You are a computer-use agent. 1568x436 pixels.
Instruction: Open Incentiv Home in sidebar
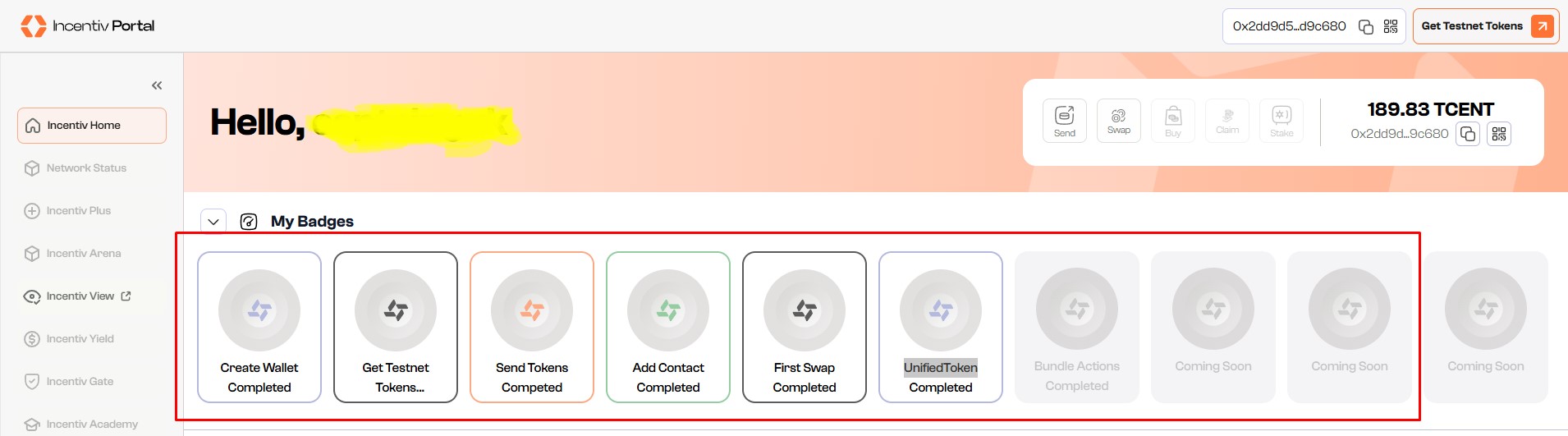[92, 126]
